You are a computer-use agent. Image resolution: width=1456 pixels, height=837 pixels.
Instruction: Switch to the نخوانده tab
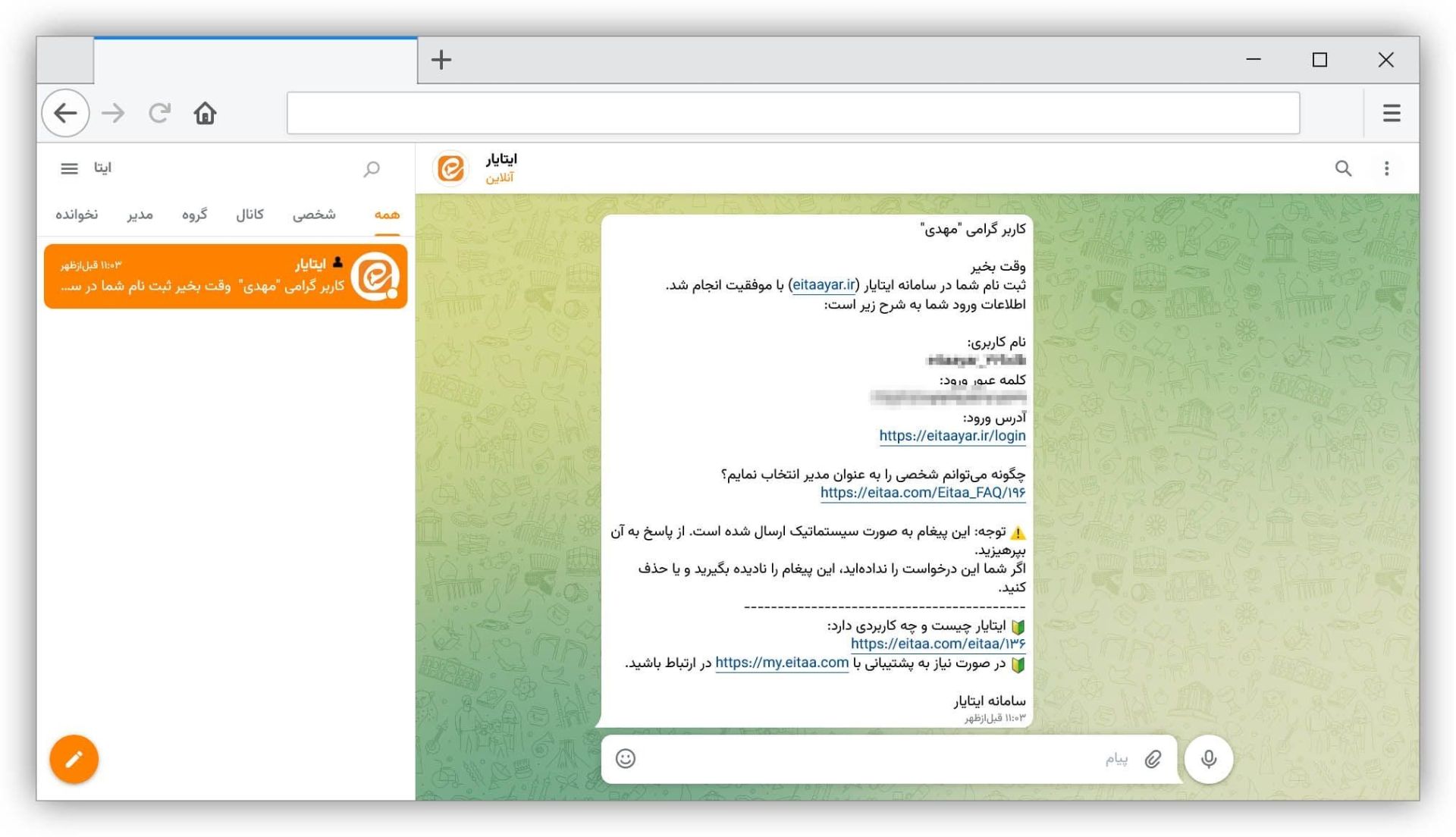click(x=77, y=215)
